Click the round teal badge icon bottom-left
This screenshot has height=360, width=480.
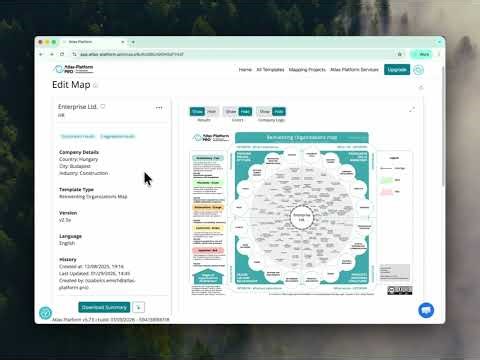coord(46,313)
